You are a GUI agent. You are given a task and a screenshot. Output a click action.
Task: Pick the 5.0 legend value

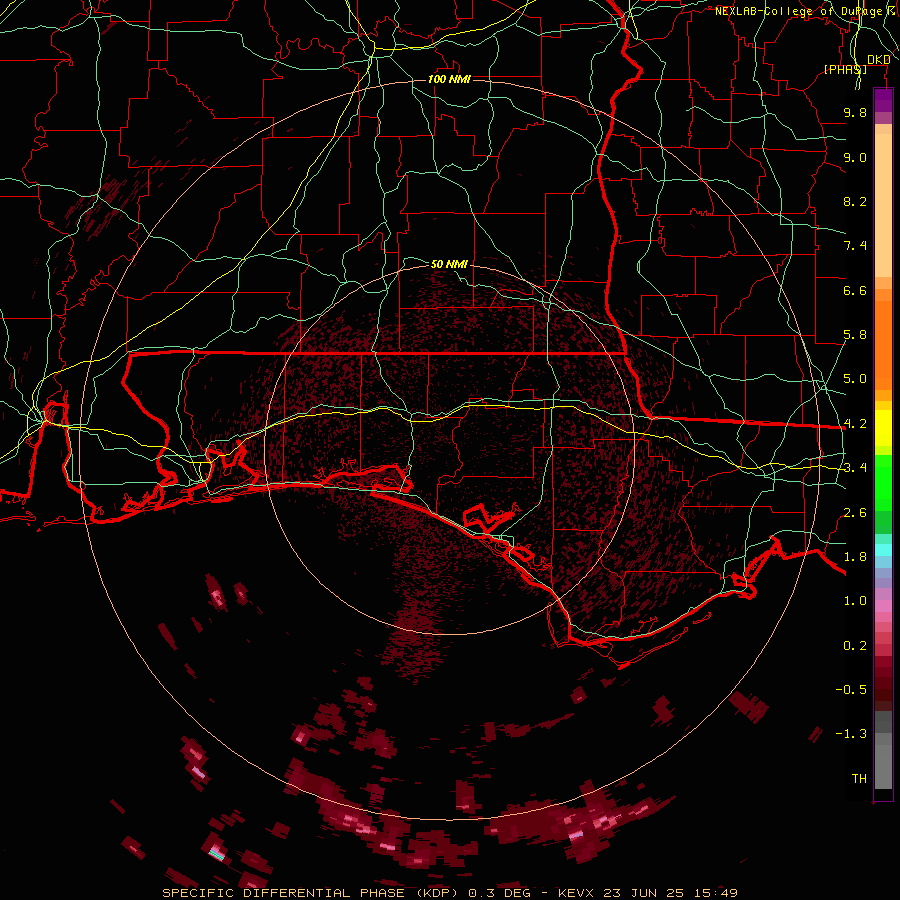click(x=855, y=379)
